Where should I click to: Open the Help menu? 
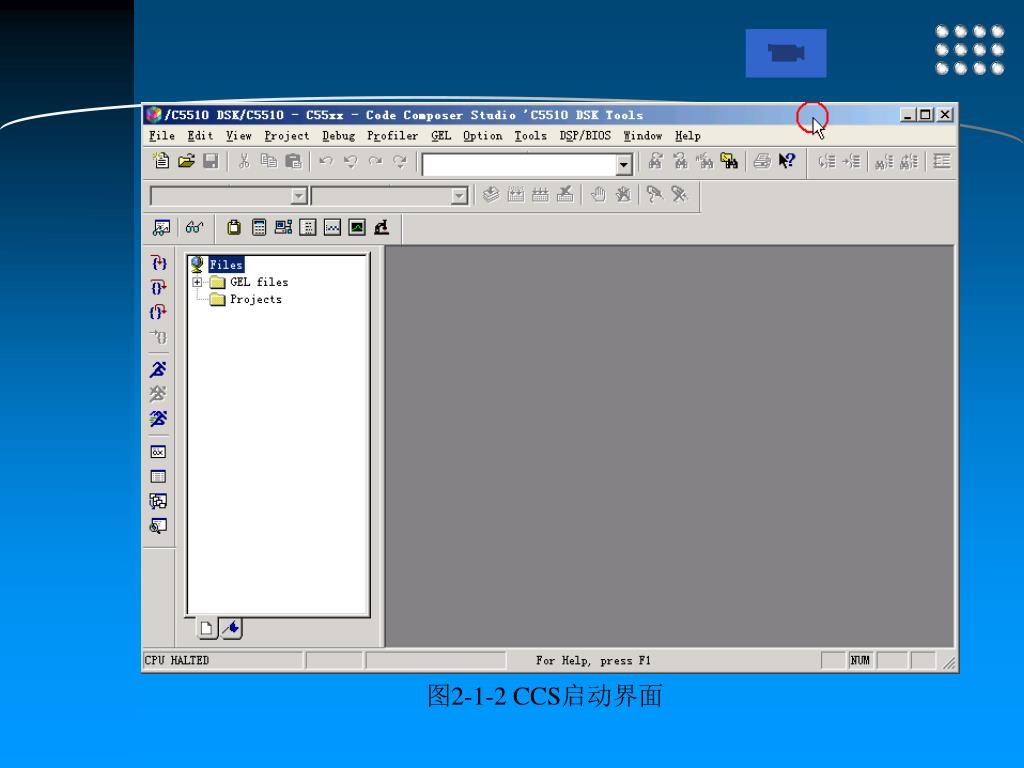(688, 136)
